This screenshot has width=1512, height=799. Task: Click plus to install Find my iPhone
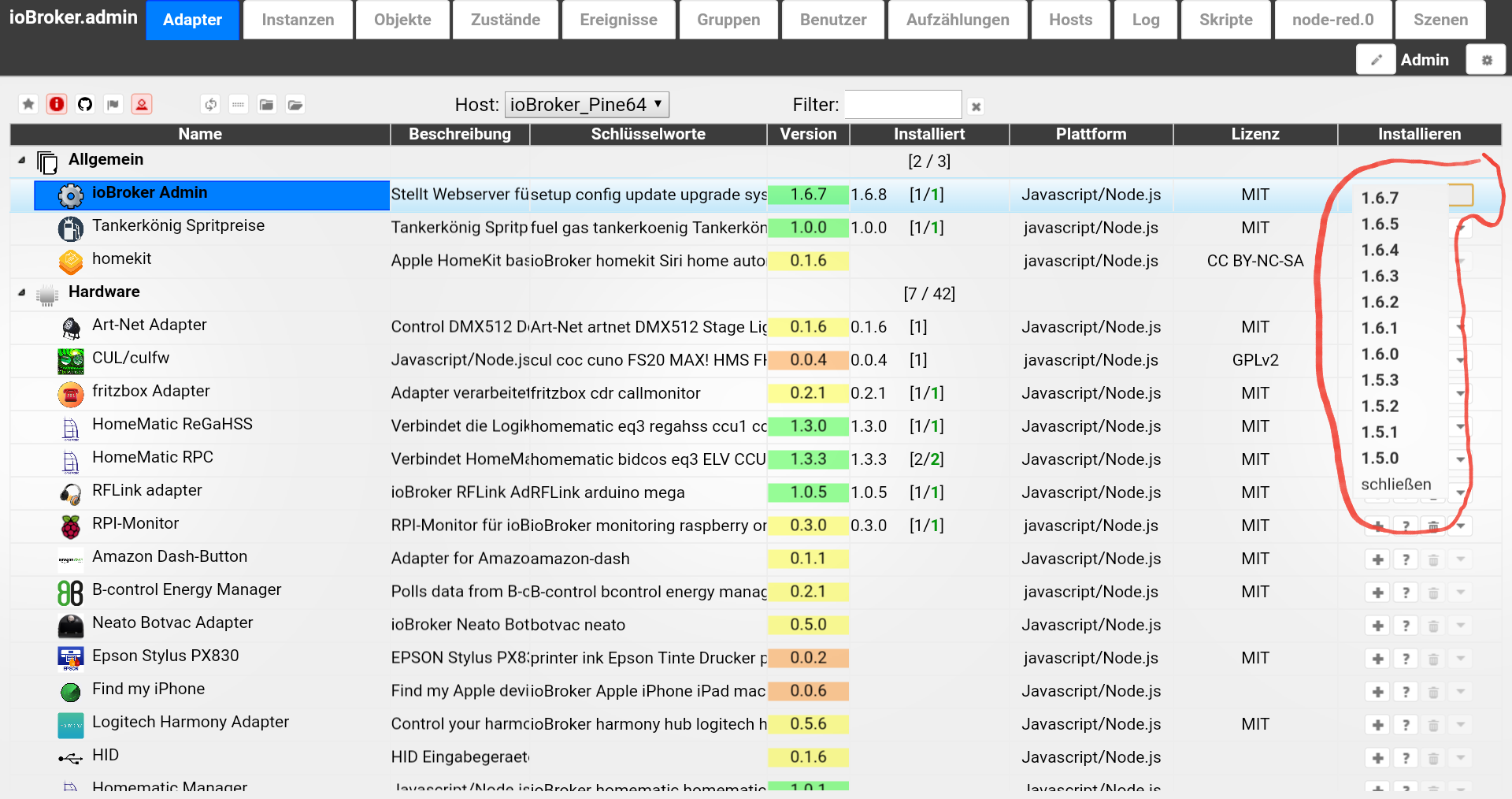[x=1378, y=692]
